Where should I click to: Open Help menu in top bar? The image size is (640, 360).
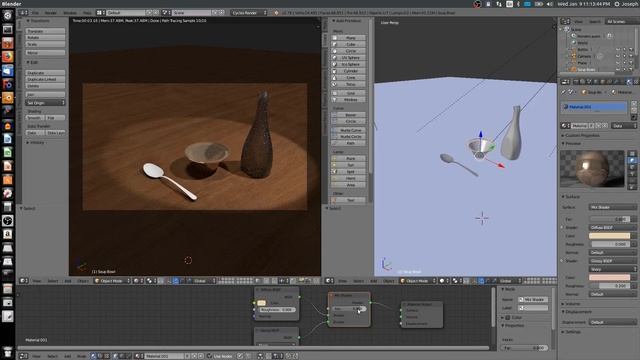point(87,13)
